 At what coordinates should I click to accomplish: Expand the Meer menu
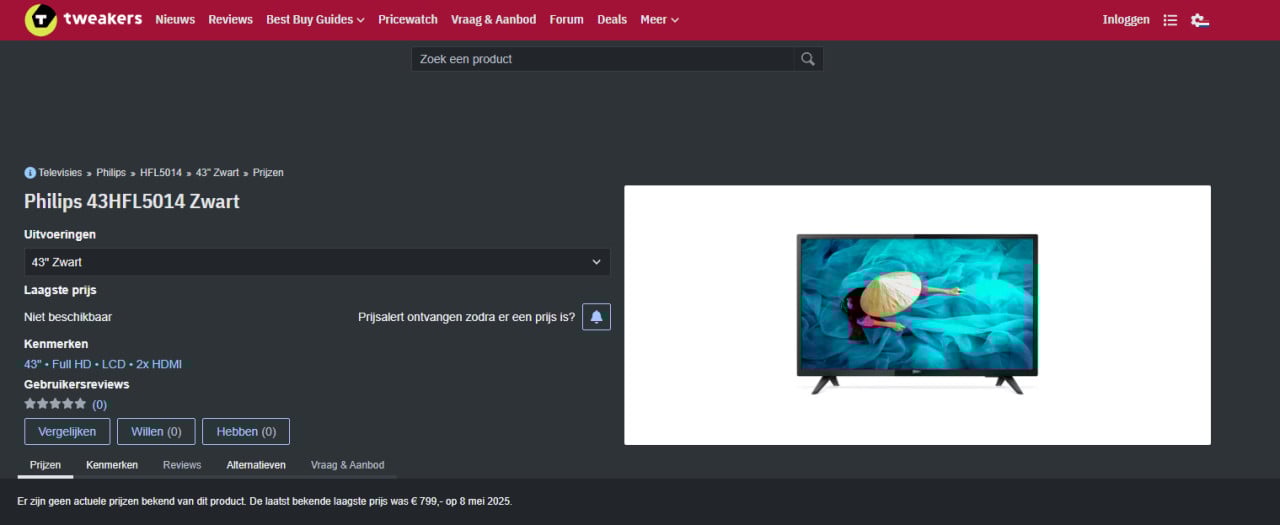pos(659,20)
